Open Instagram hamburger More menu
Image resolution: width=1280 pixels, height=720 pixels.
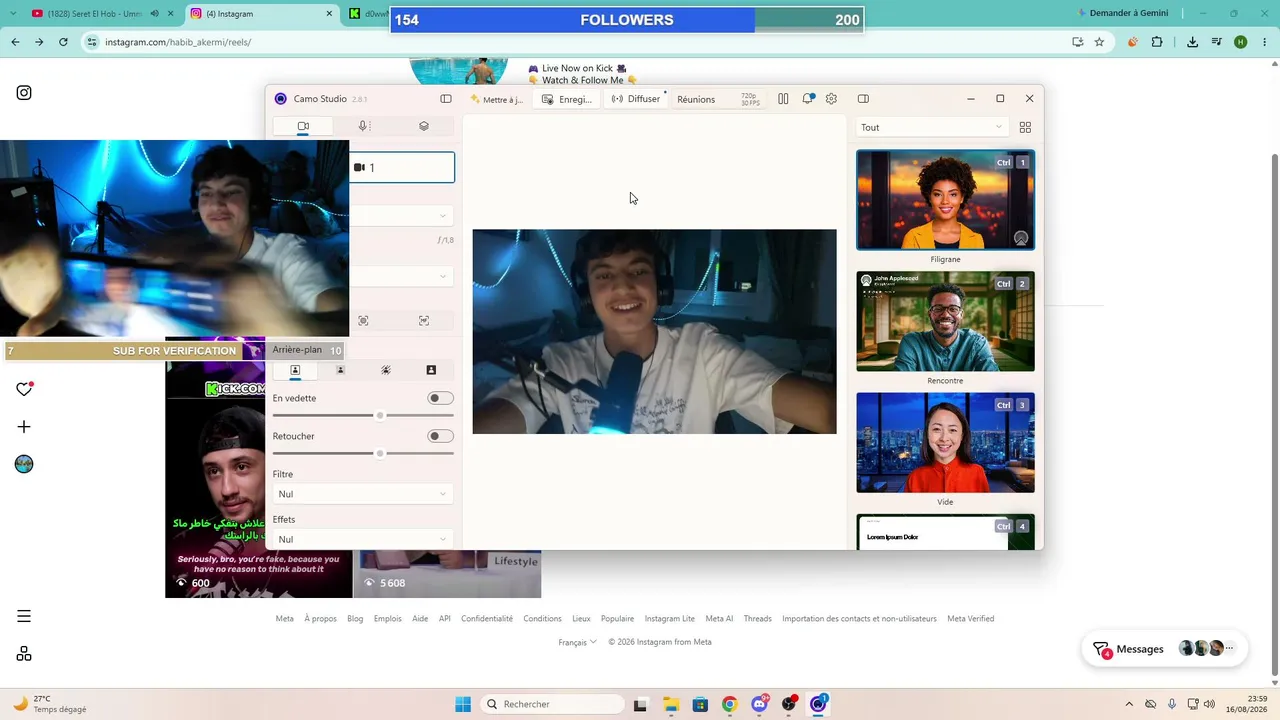click(24, 616)
